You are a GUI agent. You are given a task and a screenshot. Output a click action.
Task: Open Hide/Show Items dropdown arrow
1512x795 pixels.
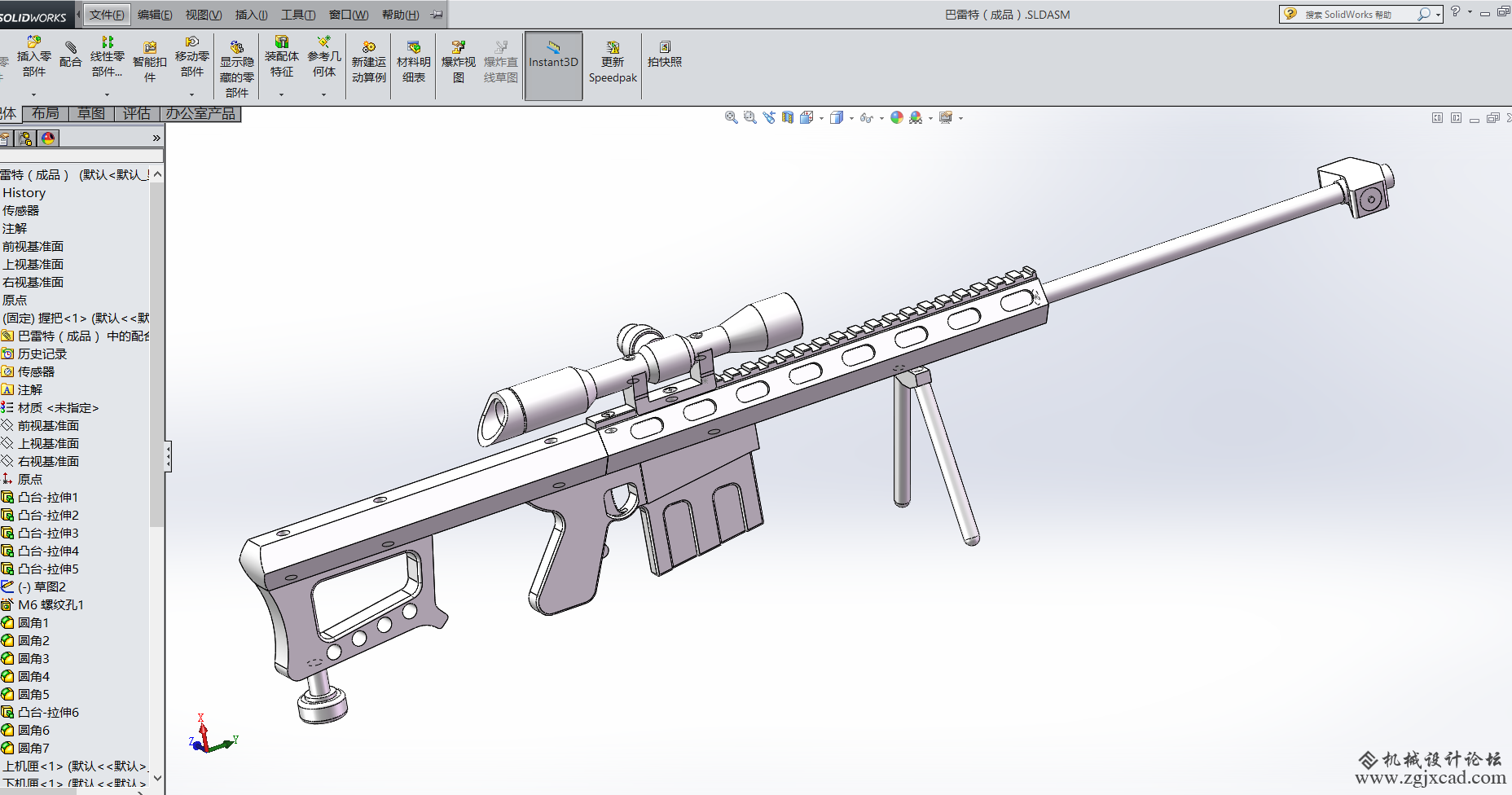881,118
